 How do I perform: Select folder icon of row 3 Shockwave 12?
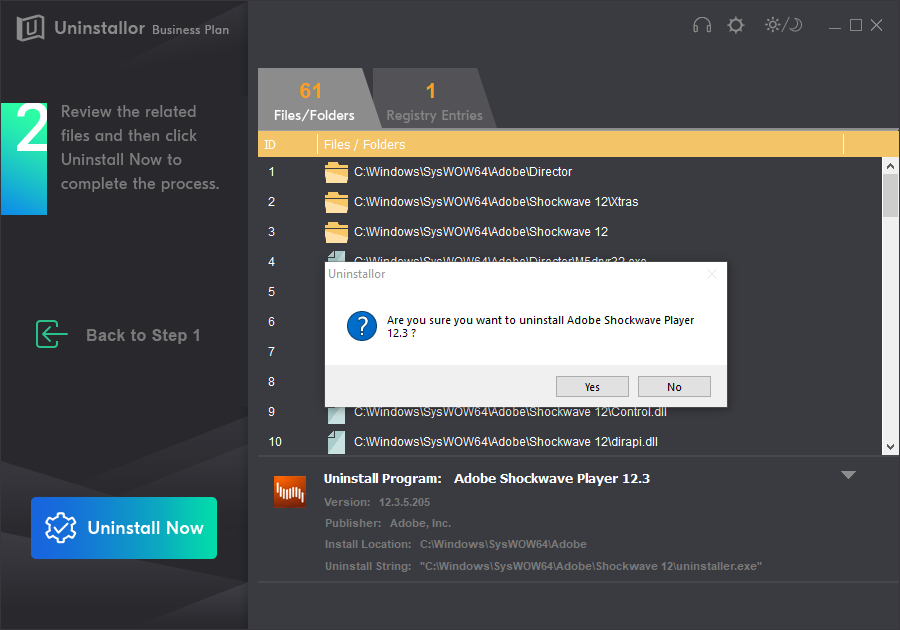336,232
